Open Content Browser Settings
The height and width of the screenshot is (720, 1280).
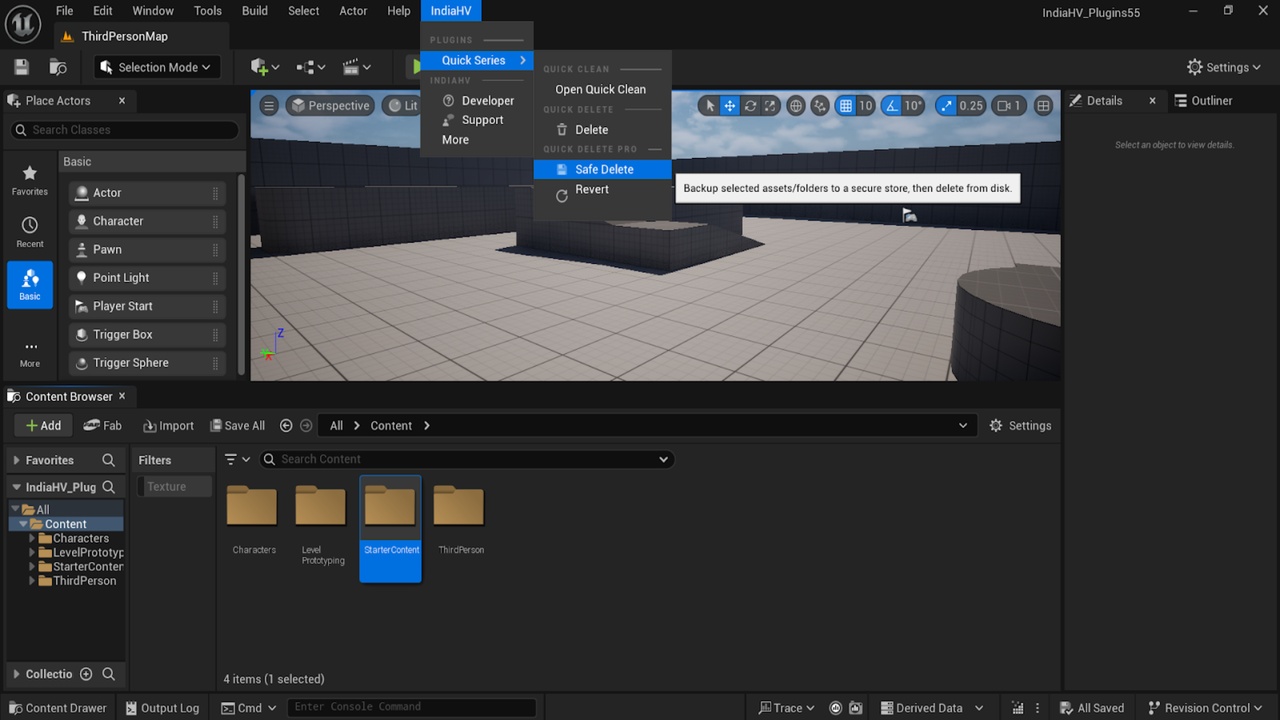[x=1019, y=425]
